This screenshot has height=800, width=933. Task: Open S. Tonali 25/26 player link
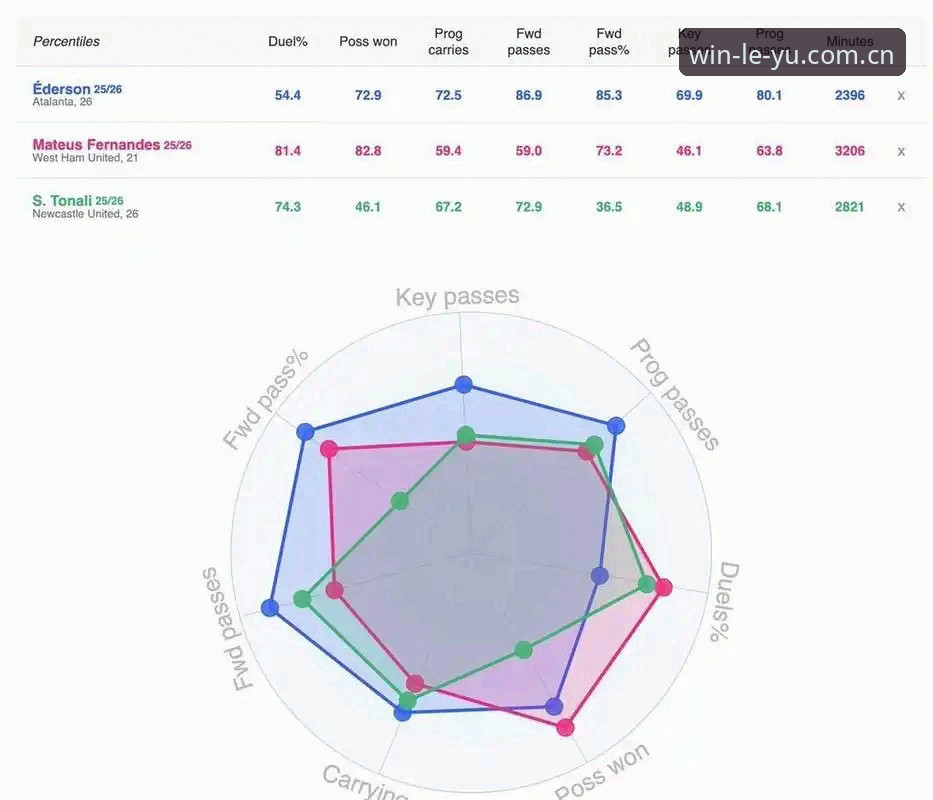tap(77, 201)
